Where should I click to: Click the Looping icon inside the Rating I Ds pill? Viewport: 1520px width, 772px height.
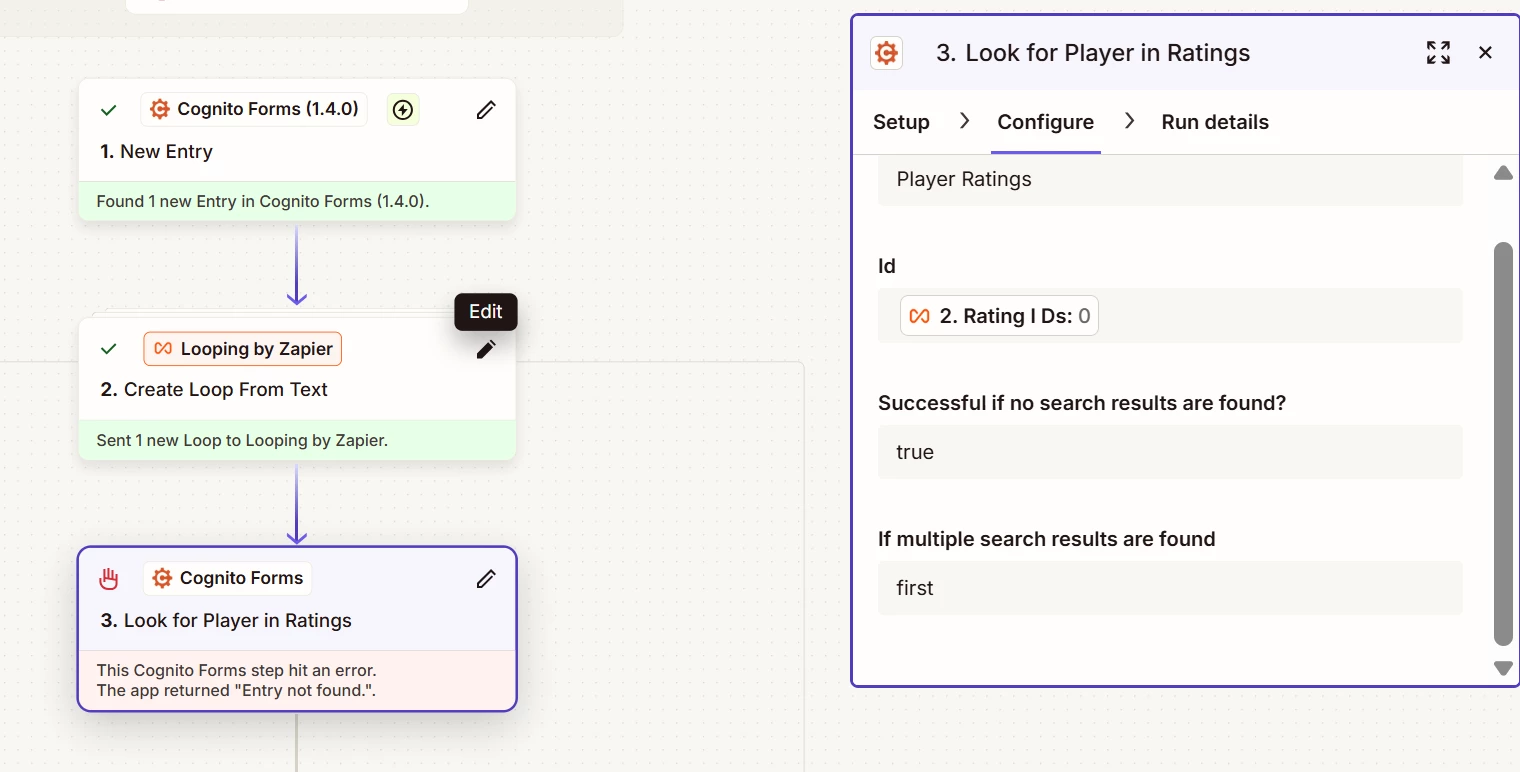[x=919, y=316]
